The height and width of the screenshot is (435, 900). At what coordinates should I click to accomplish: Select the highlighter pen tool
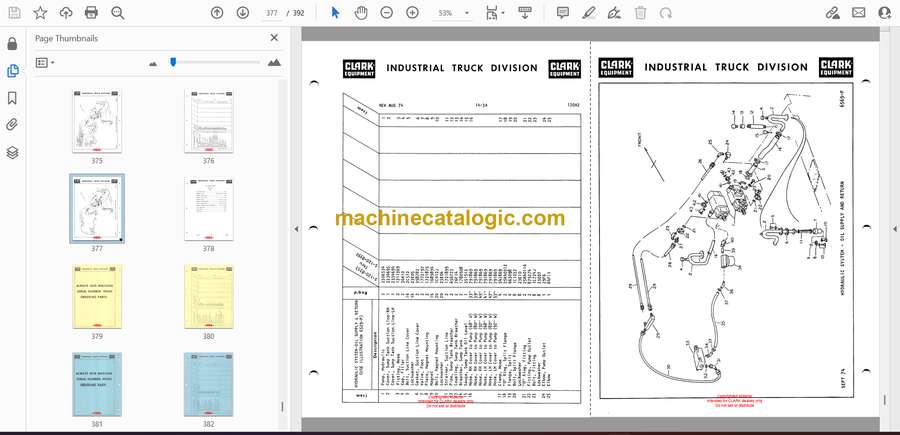click(589, 13)
